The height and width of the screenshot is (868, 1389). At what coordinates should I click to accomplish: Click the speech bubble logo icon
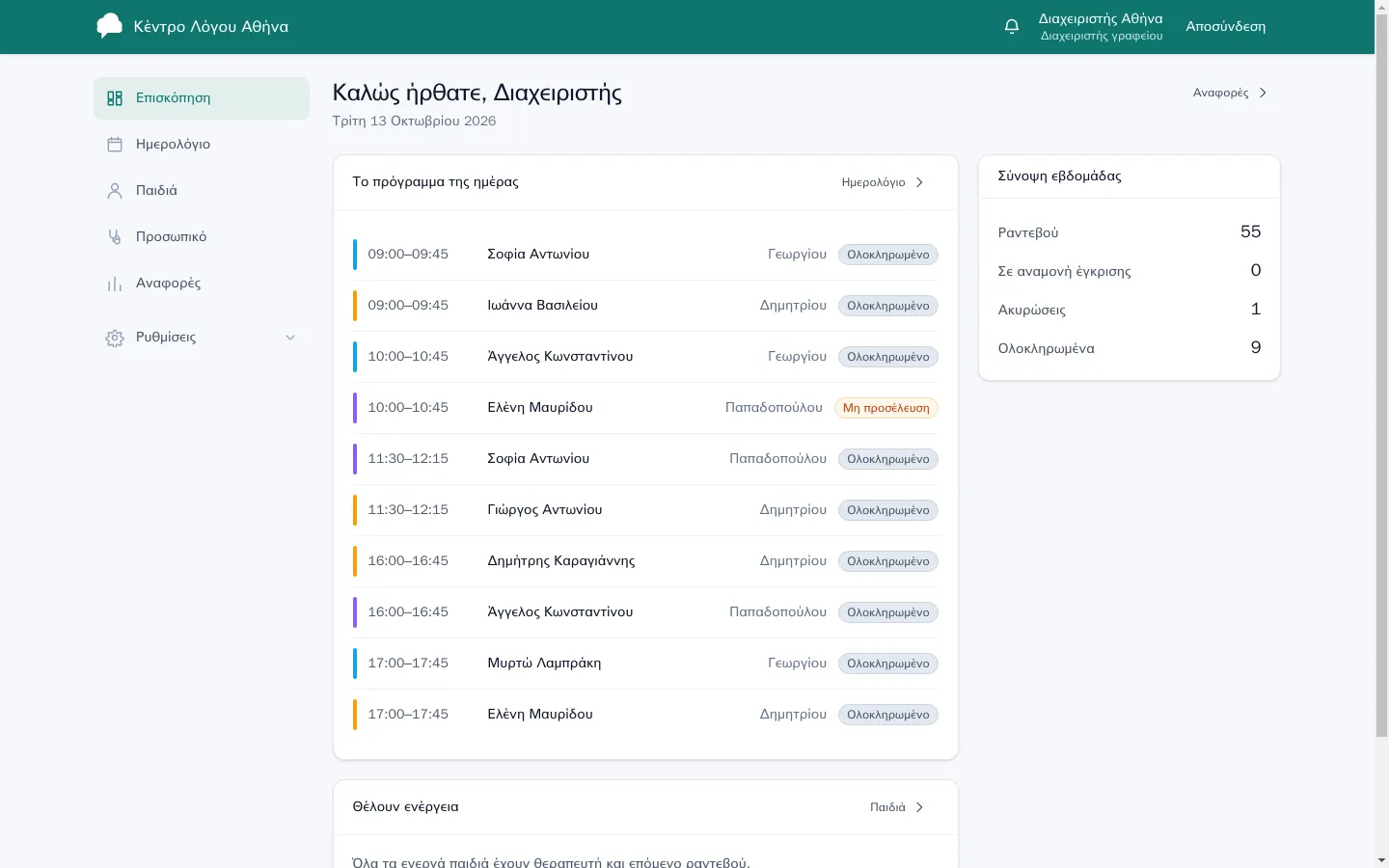pos(110,26)
